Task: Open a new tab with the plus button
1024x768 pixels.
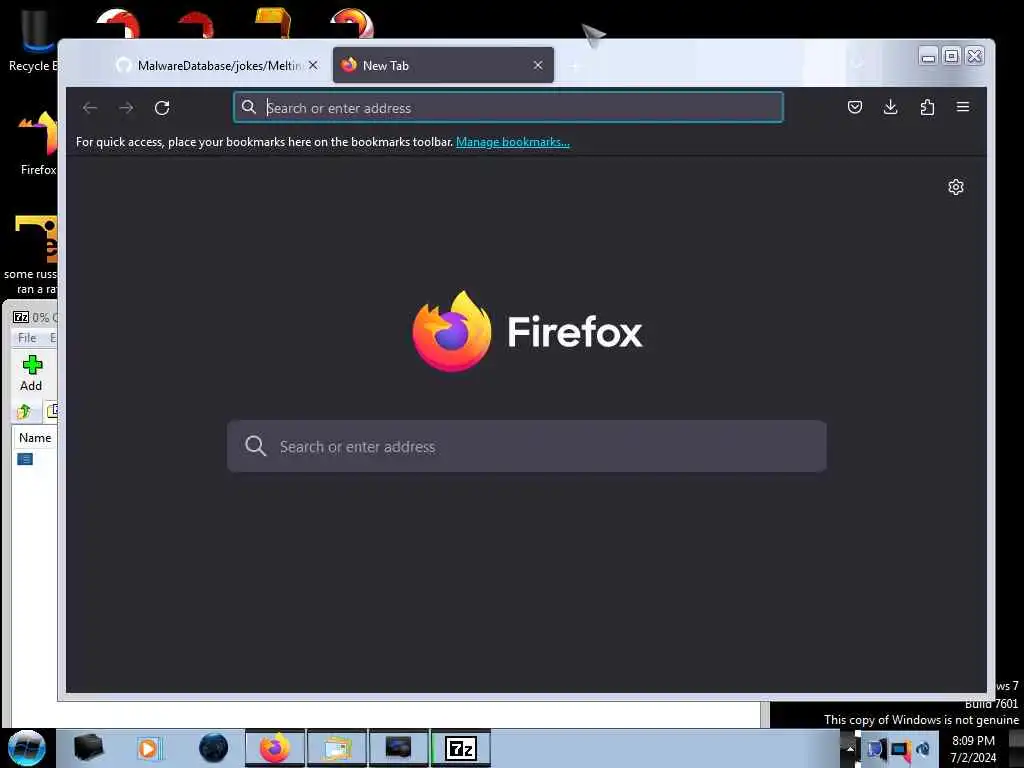Action: click(x=575, y=66)
